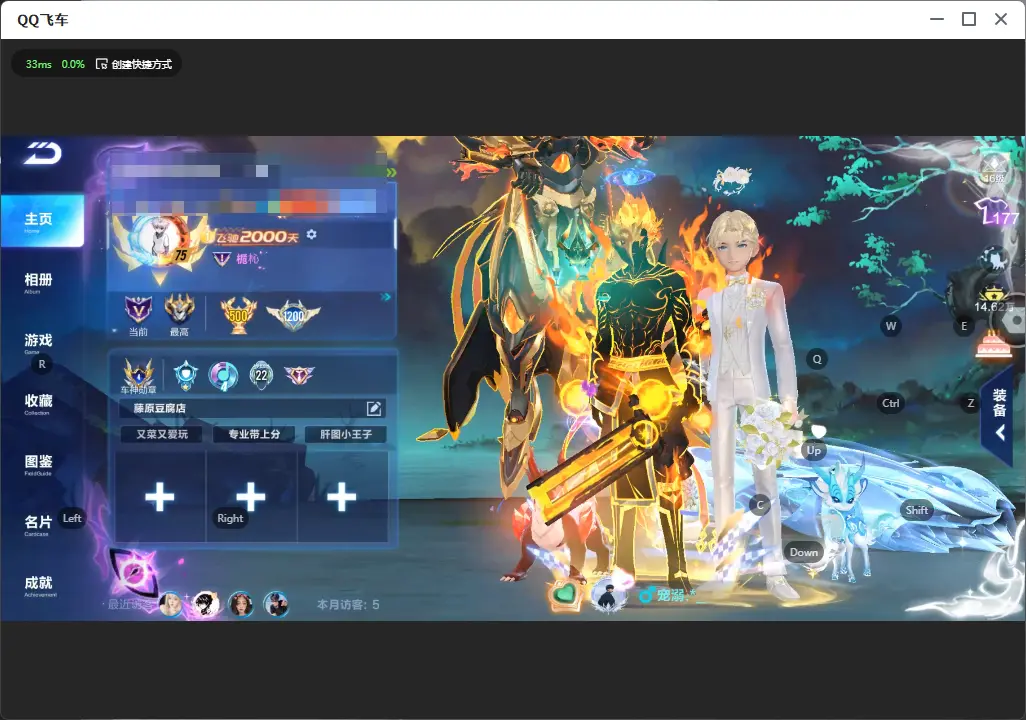This screenshot has width=1026, height=720.
Task: Select the 又菜又爱玩 tag
Action: tap(162, 434)
